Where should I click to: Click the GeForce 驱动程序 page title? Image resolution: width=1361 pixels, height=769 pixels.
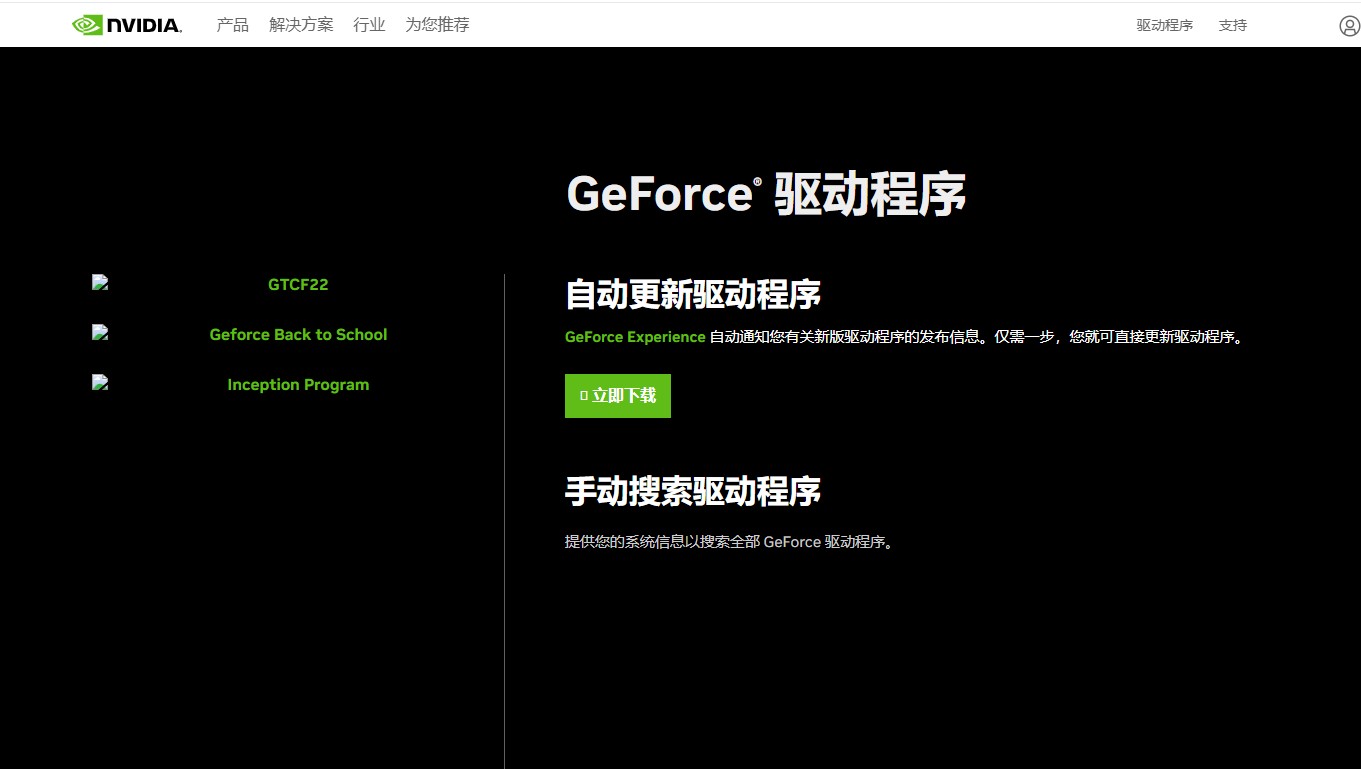(x=766, y=194)
